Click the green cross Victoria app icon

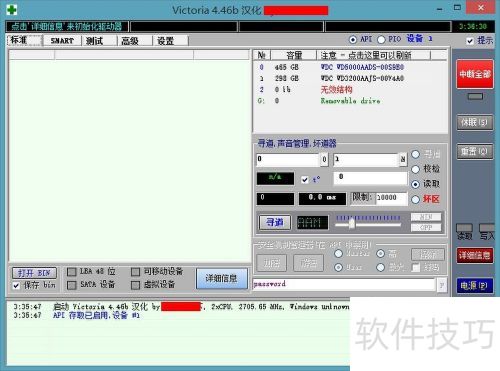point(12,10)
